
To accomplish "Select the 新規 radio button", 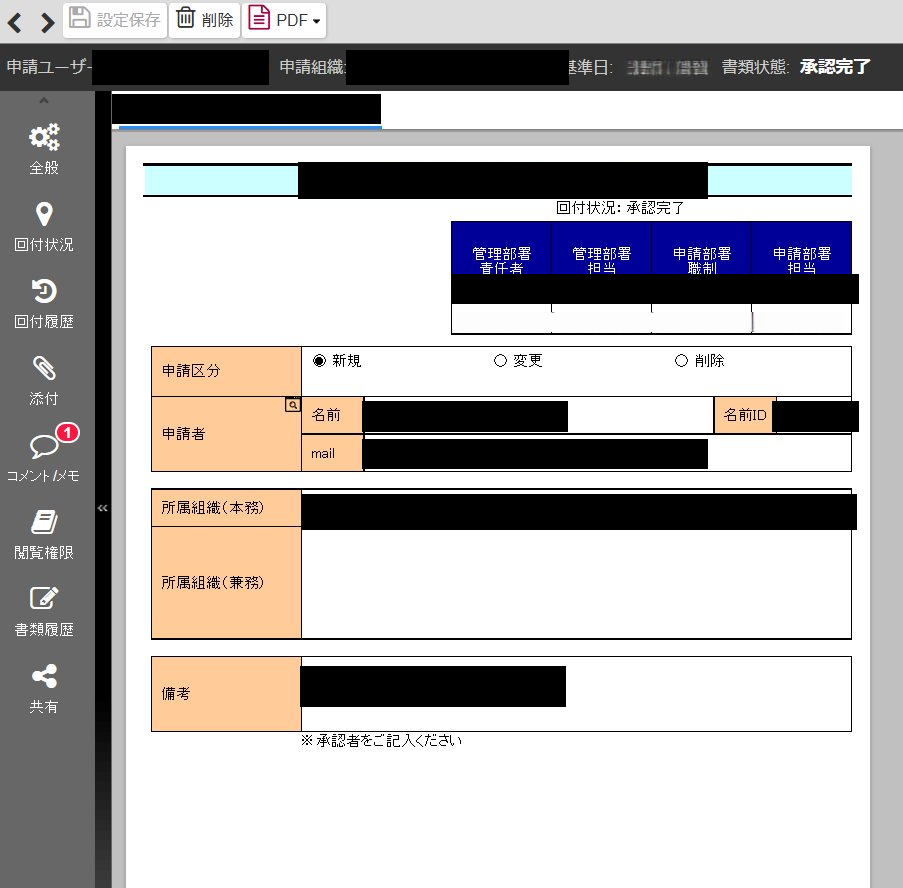I will pos(319,360).
